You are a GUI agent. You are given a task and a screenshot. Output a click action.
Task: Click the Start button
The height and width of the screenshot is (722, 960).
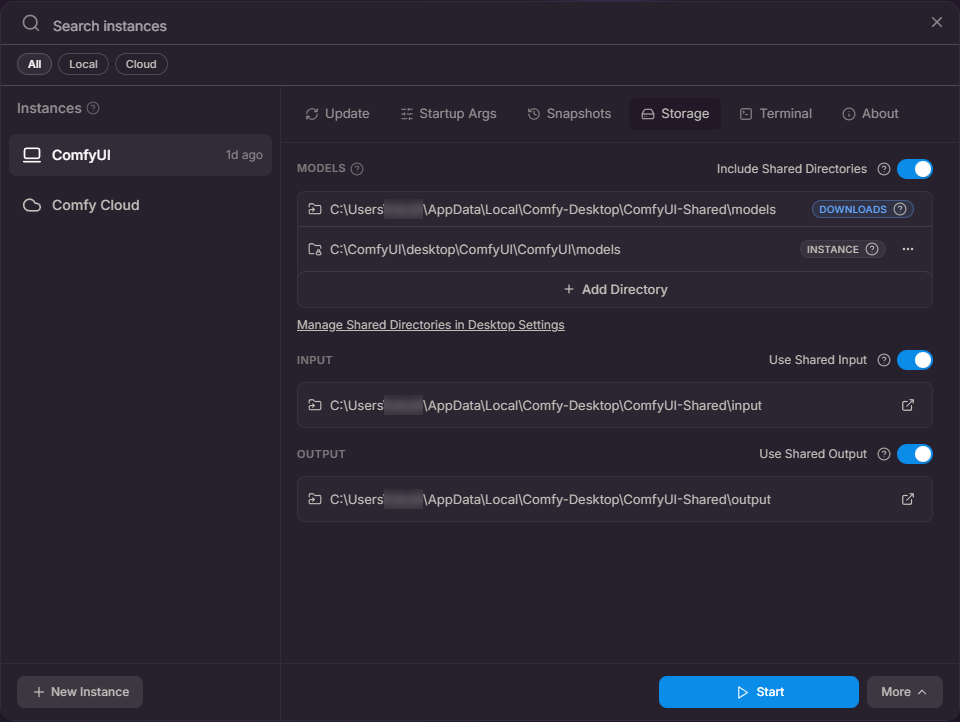click(x=759, y=692)
